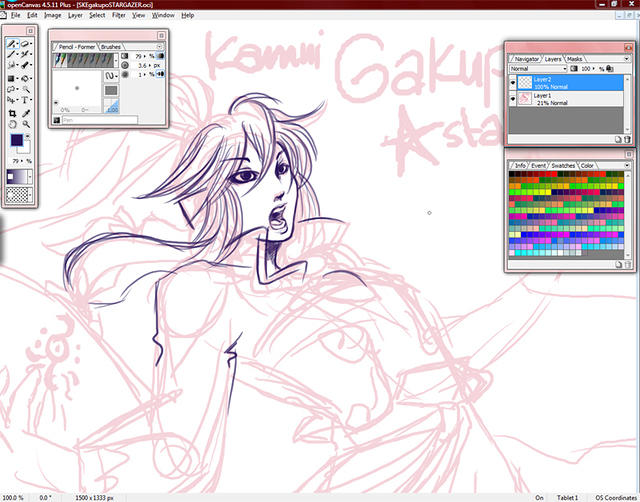Select the Move layer tool
Viewport: 640px width, 502px height.
tap(11, 100)
